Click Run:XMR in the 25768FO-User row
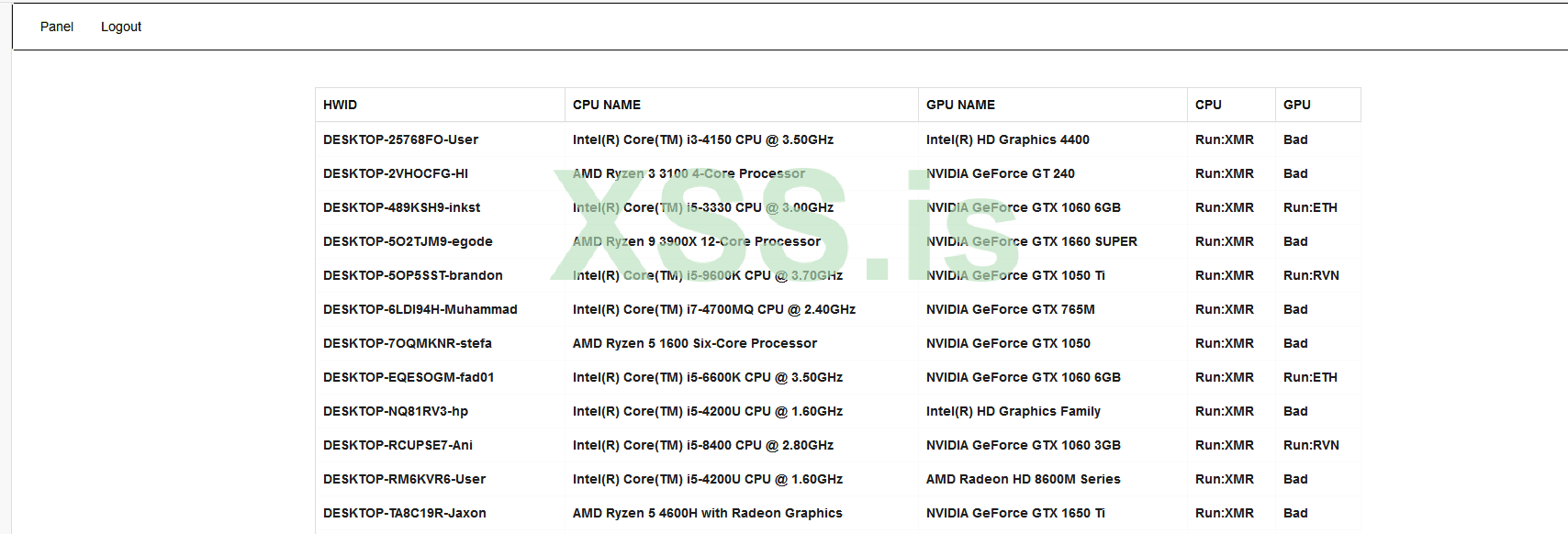Image resolution: width=1568 pixels, height=534 pixels. 1225,139
